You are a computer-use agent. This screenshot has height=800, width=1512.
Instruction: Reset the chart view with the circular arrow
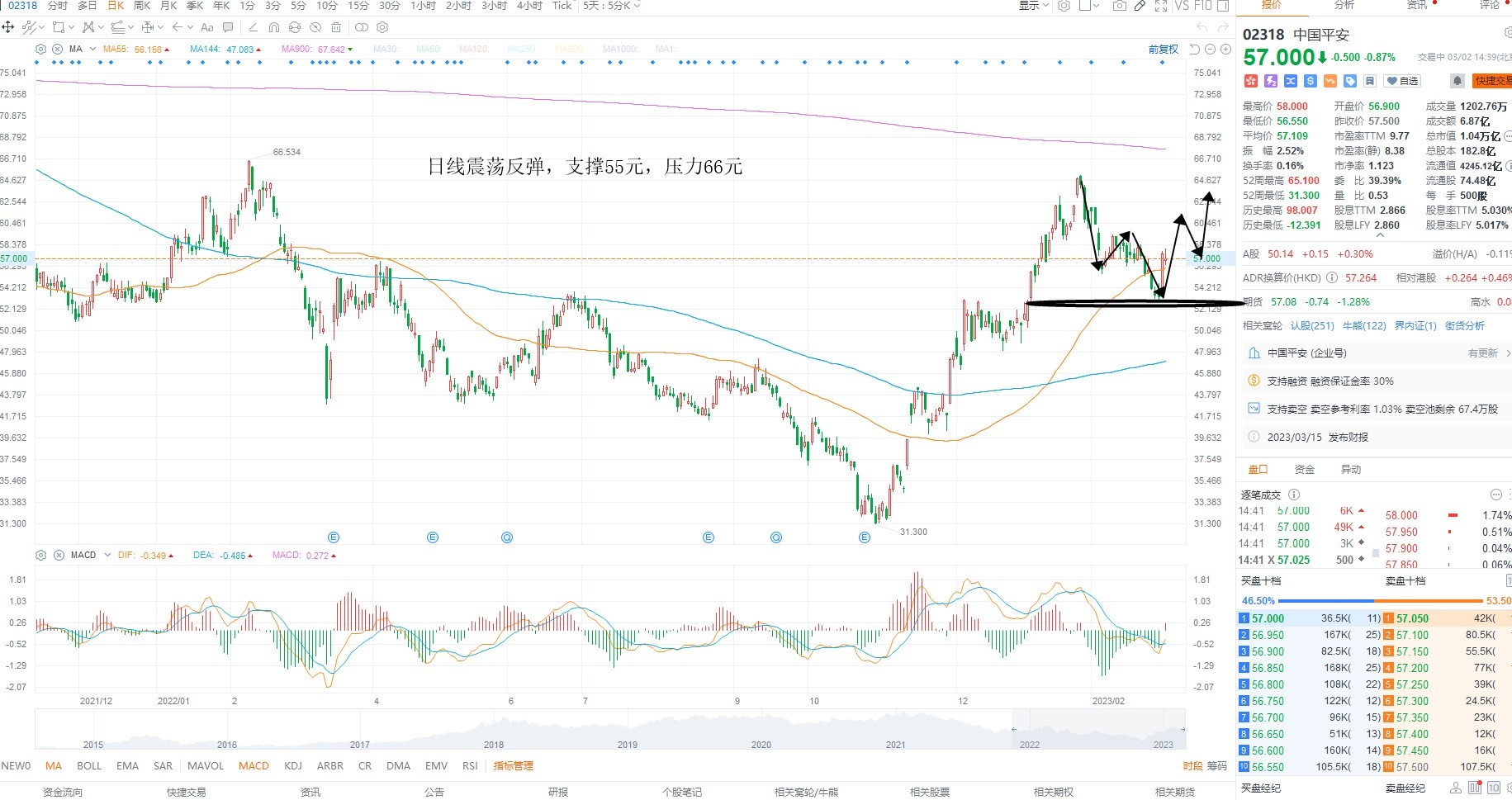click(1194, 49)
